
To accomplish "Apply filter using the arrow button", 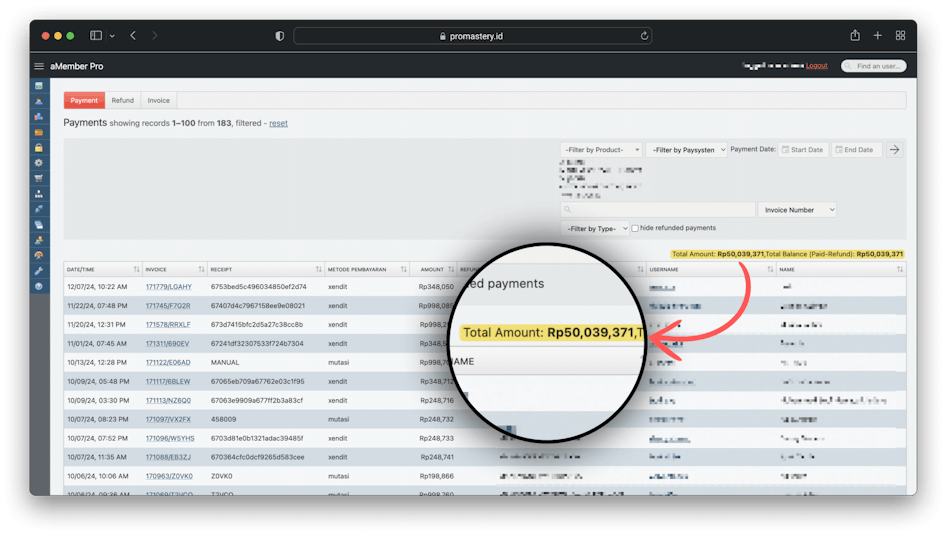I will coord(894,150).
